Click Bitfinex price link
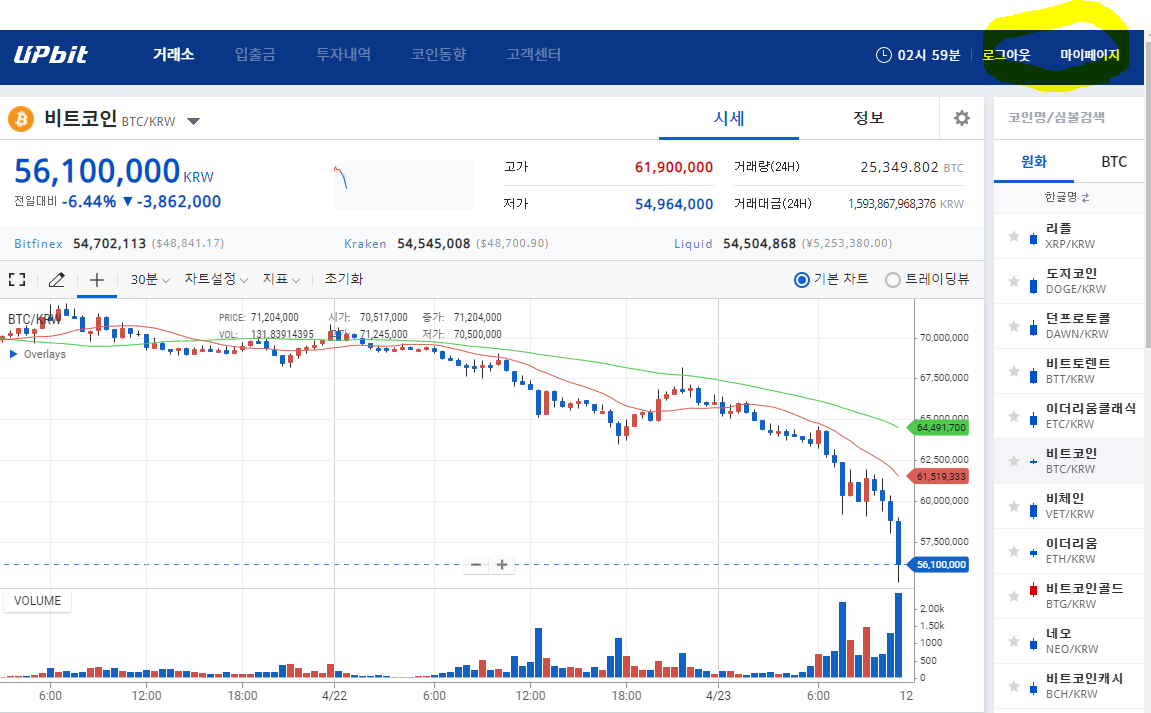 [119, 244]
